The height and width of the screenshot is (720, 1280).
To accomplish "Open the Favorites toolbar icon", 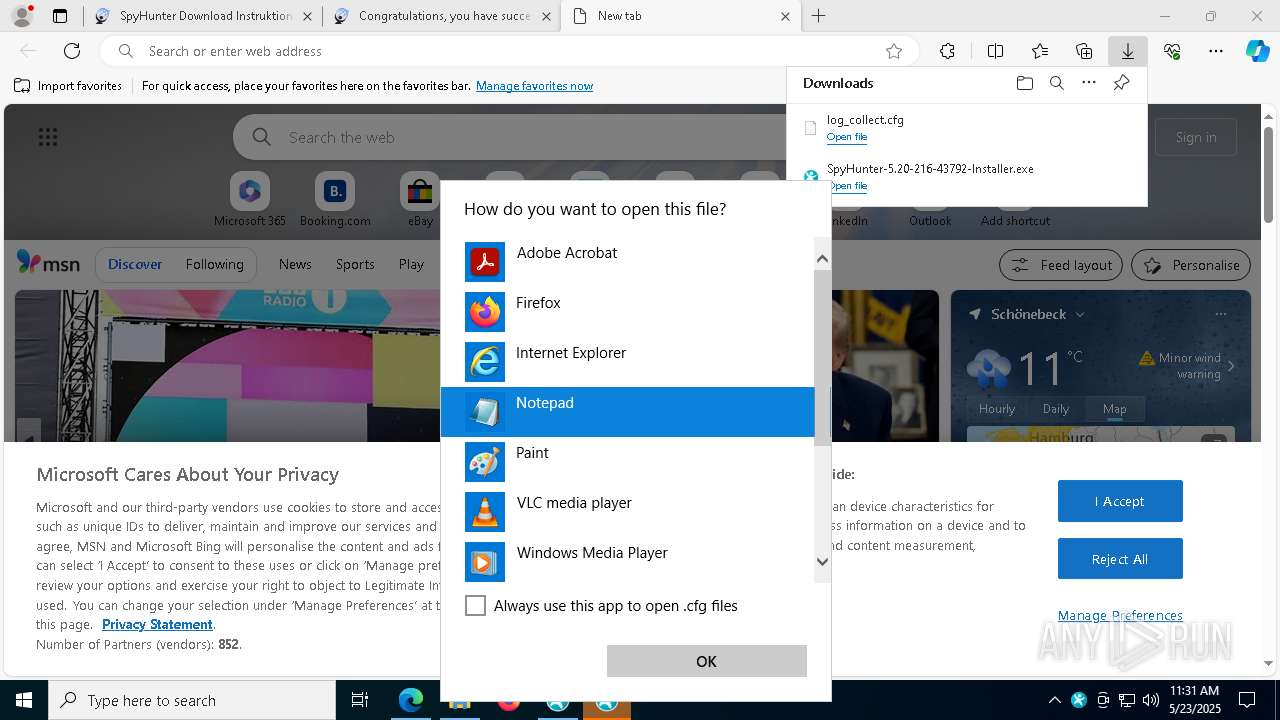I will point(1040,51).
